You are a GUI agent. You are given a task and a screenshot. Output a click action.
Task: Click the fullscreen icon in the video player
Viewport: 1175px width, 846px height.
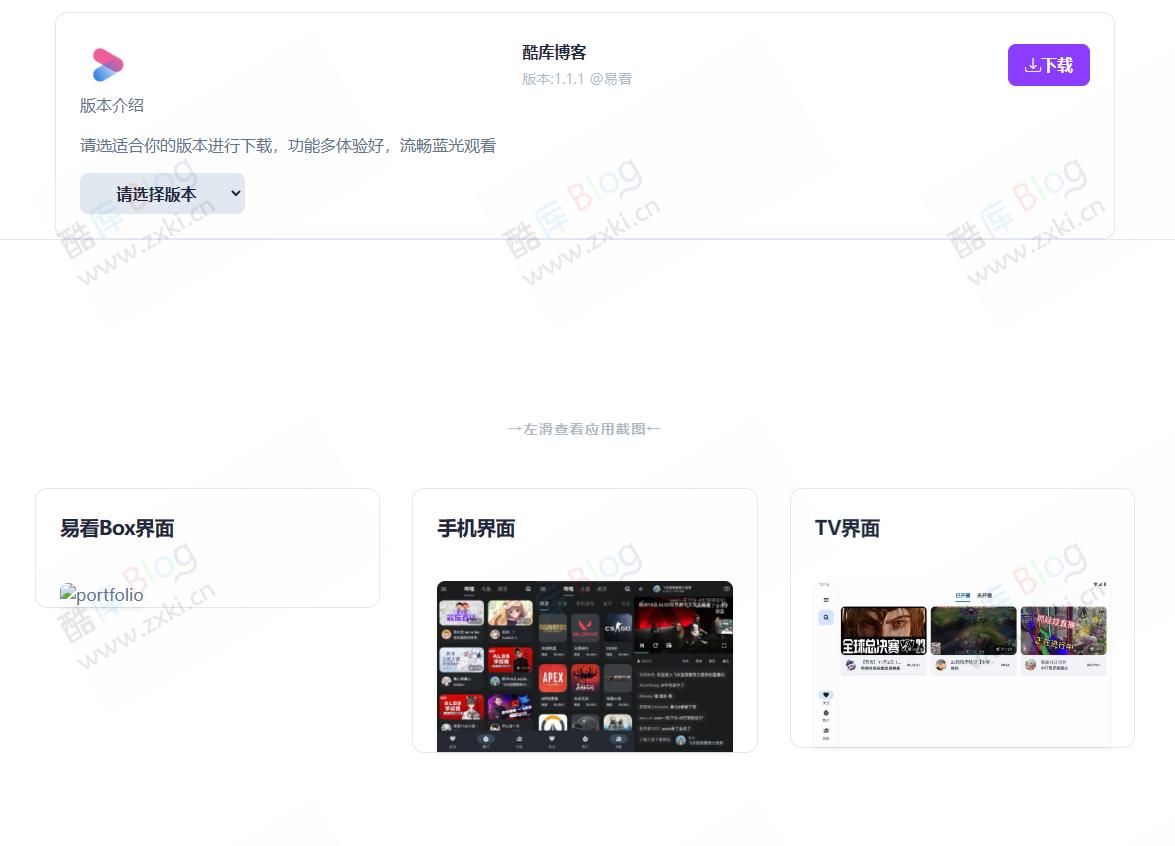726,644
